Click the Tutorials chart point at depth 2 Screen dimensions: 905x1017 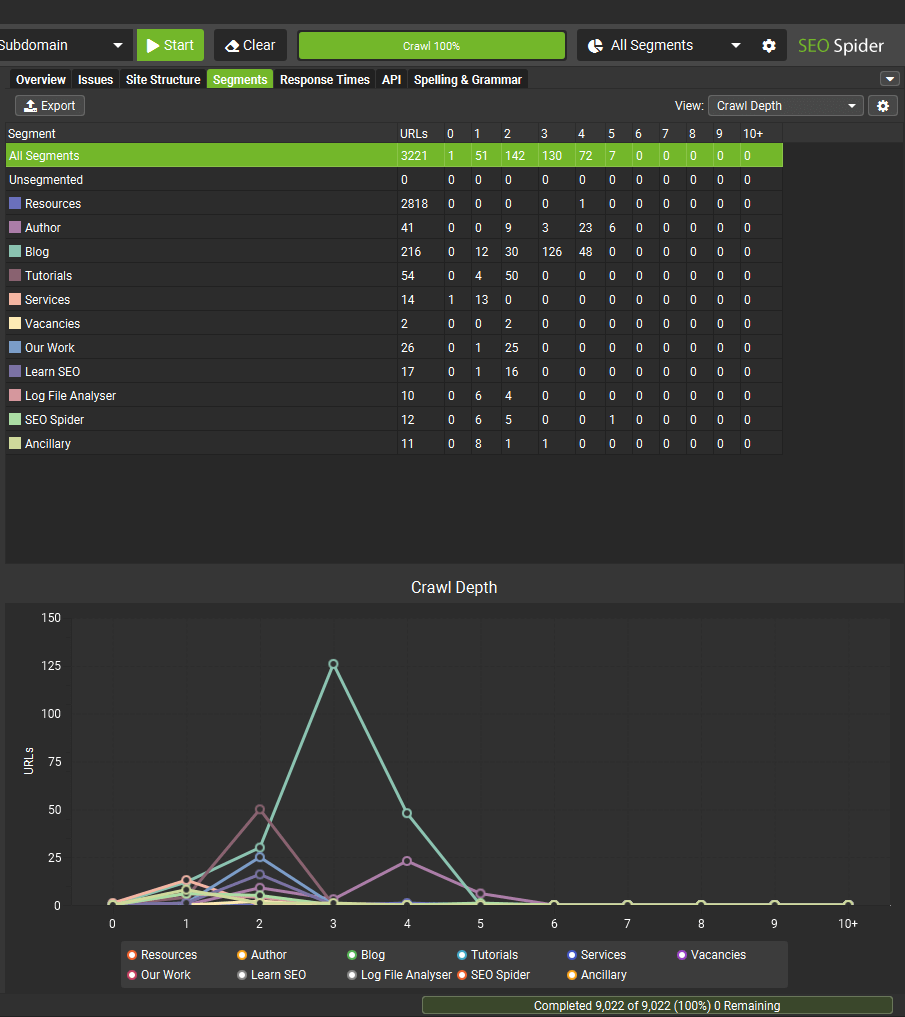pyautogui.click(x=260, y=809)
